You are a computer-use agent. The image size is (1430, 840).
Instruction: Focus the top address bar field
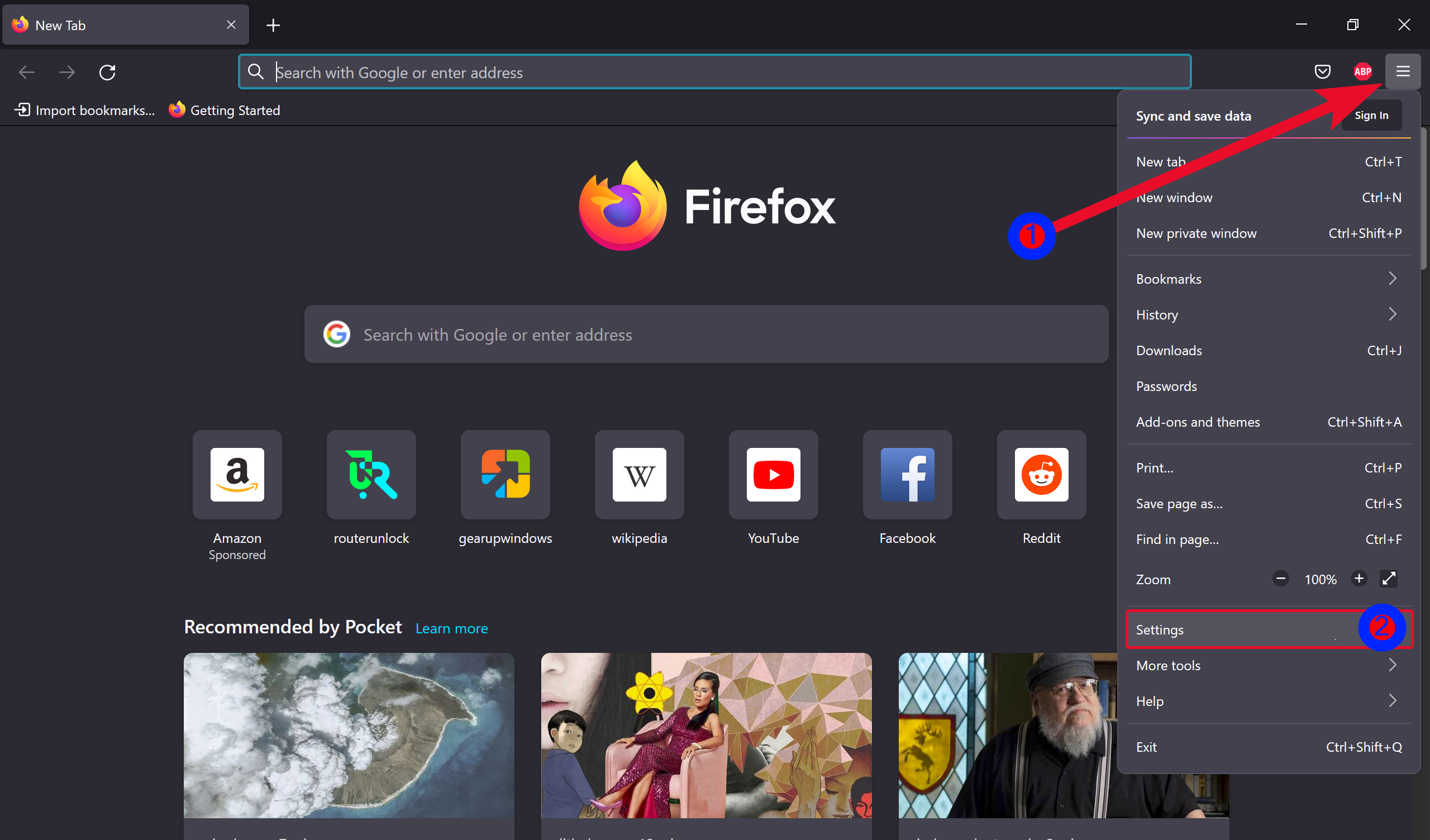click(x=714, y=71)
